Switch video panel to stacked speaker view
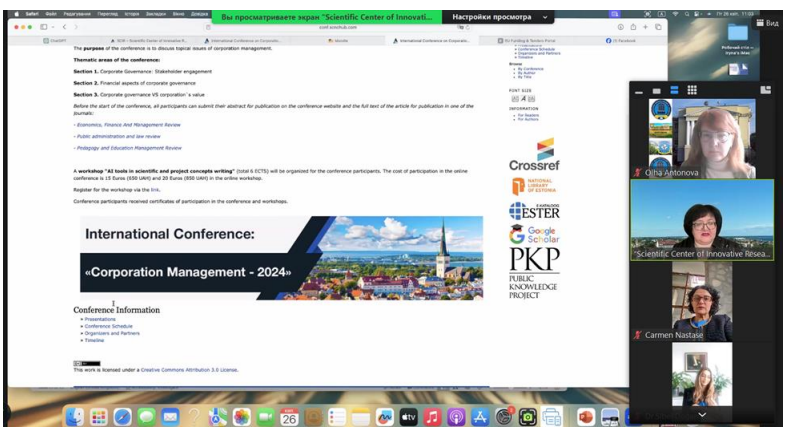The width and height of the screenshot is (787, 428). click(674, 90)
